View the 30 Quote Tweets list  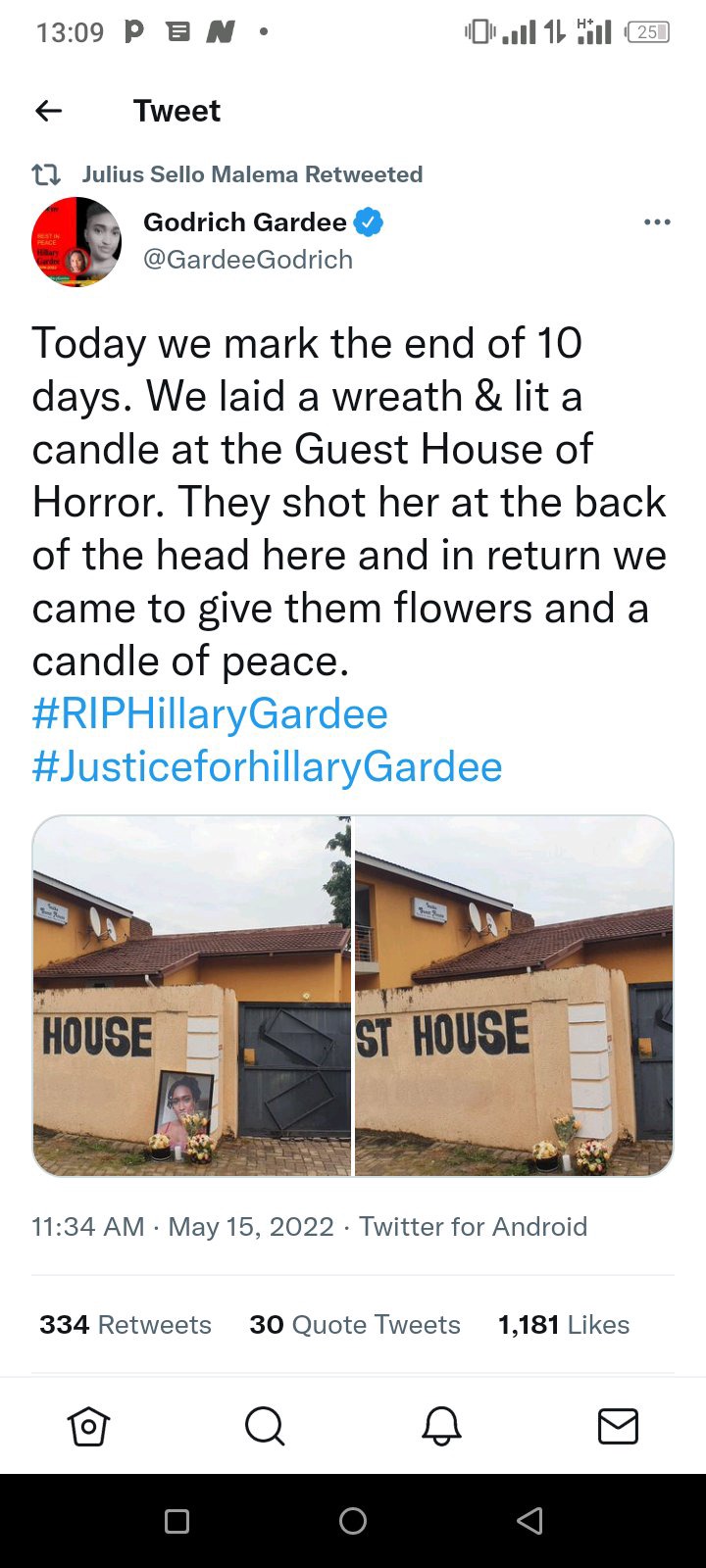(355, 1325)
